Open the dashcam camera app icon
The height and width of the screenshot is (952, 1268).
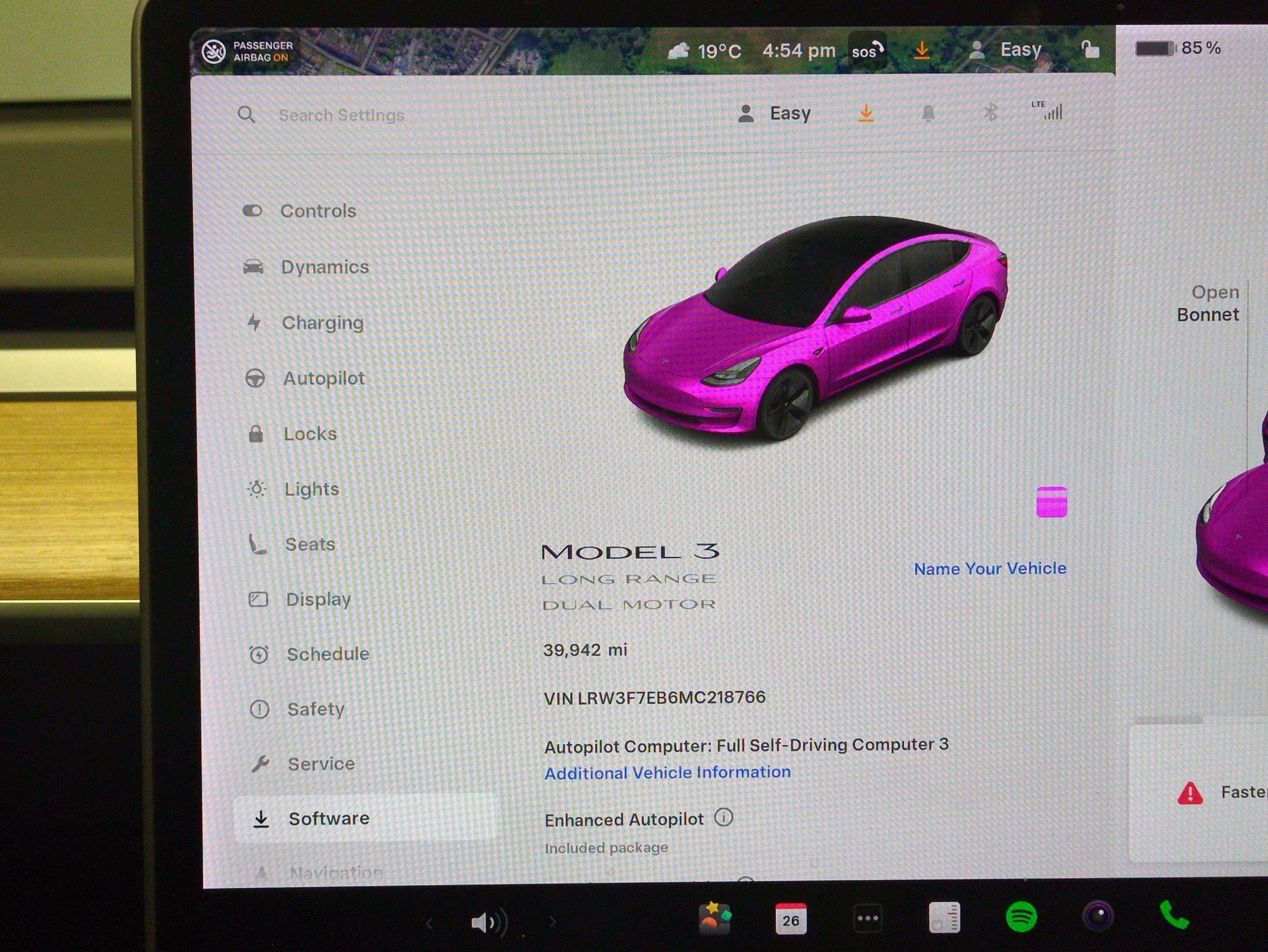coord(1098,915)
